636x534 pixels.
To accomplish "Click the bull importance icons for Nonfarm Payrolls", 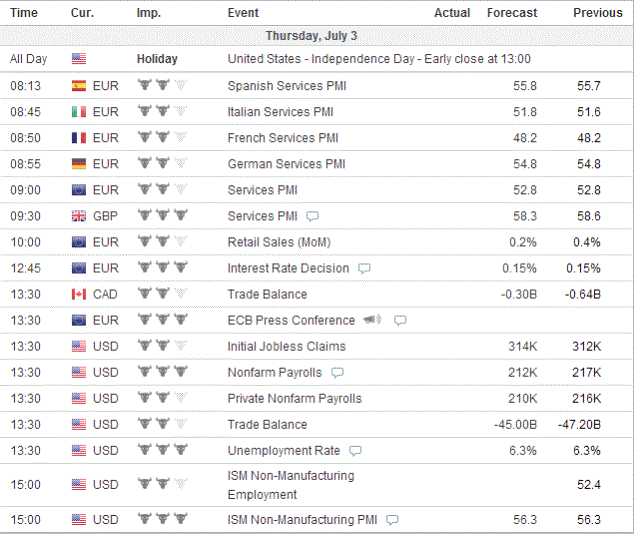I will coord(163,371).
